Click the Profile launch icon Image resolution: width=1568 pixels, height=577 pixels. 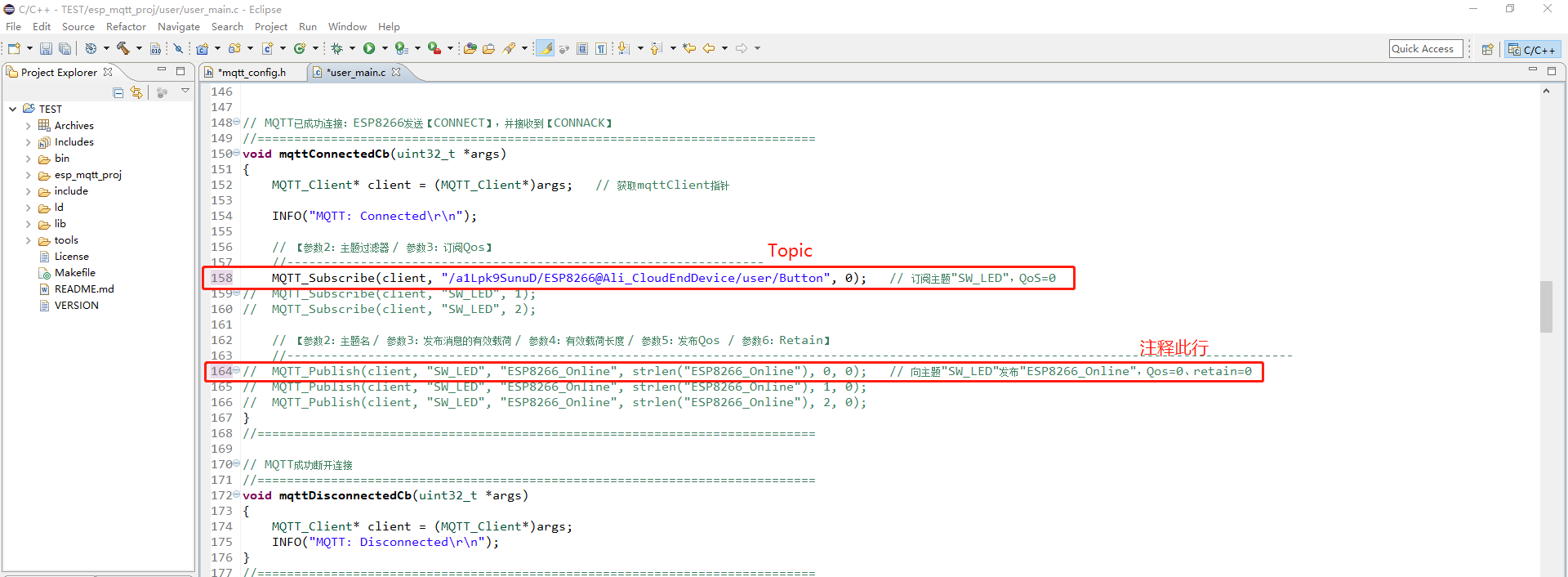(x=401, y=48)
